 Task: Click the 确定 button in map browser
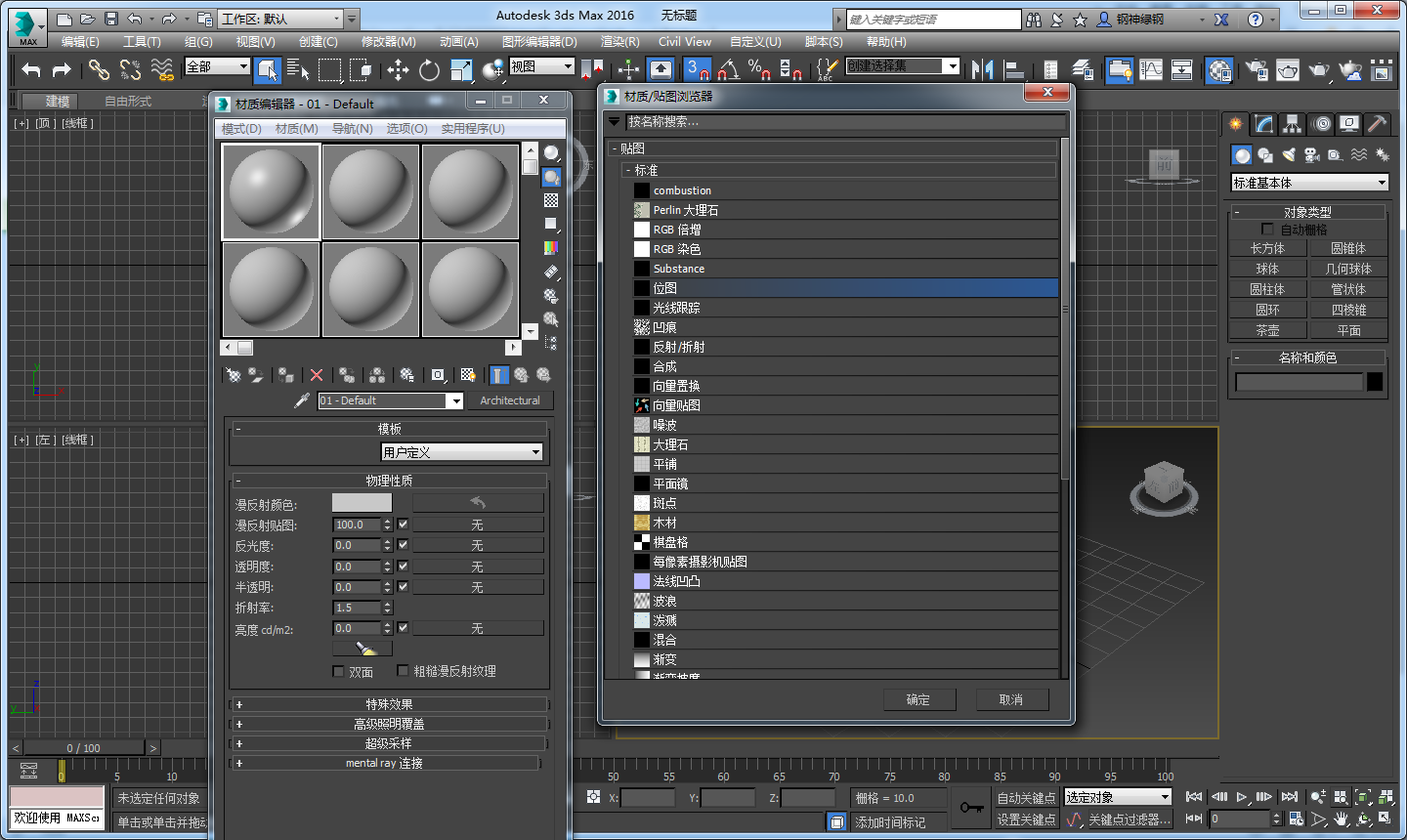(917, 699)
